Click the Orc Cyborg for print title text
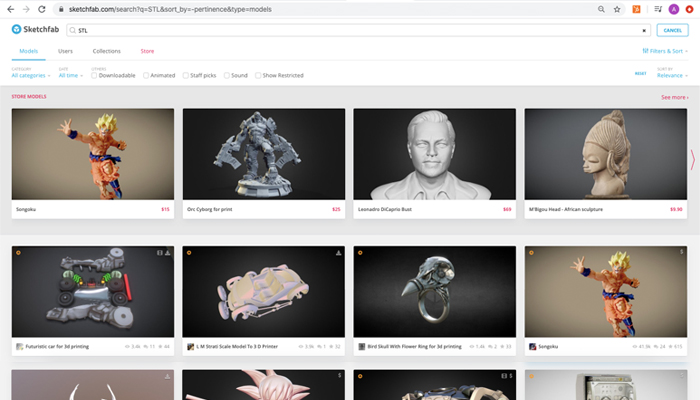 [x=210, y=209]
